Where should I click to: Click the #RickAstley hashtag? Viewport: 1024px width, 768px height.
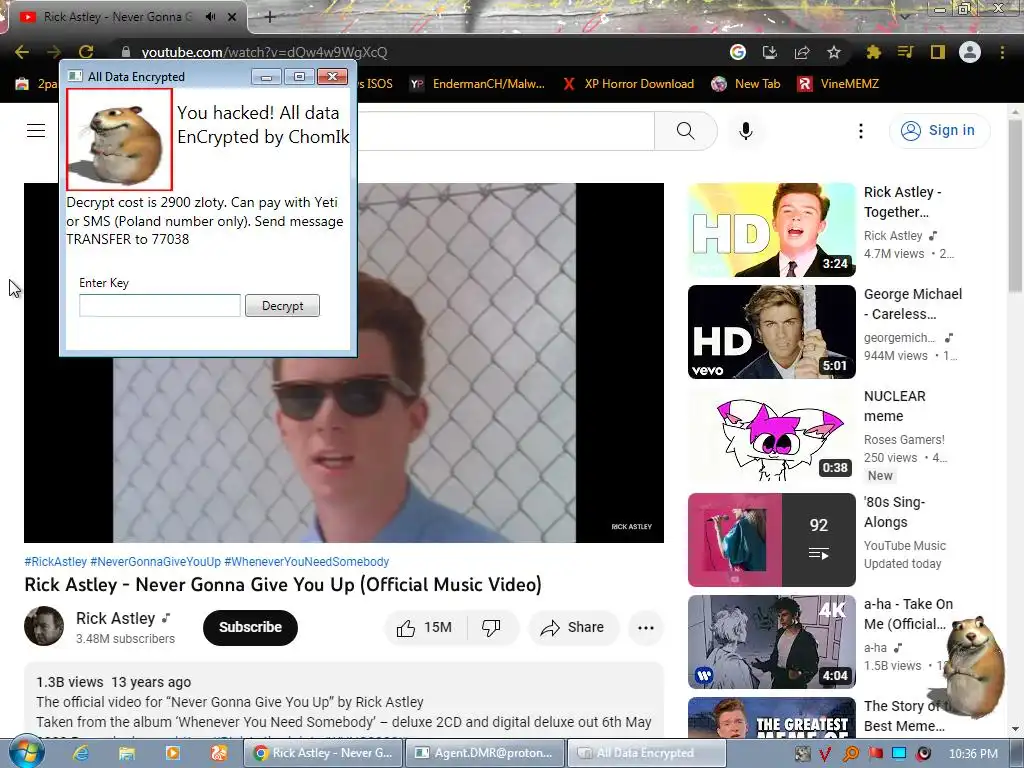point(56,562)
